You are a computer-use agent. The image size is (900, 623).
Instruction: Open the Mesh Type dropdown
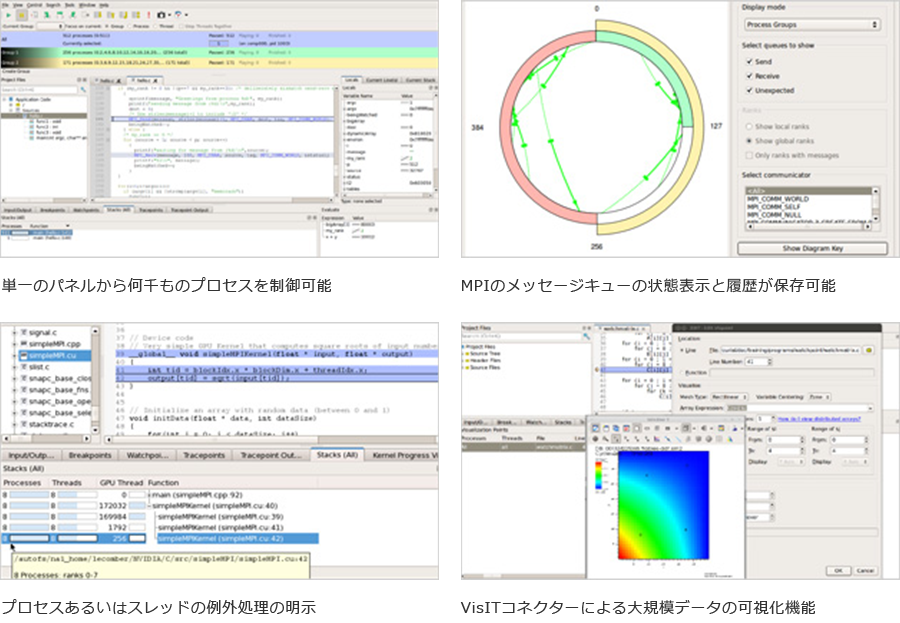729,397
